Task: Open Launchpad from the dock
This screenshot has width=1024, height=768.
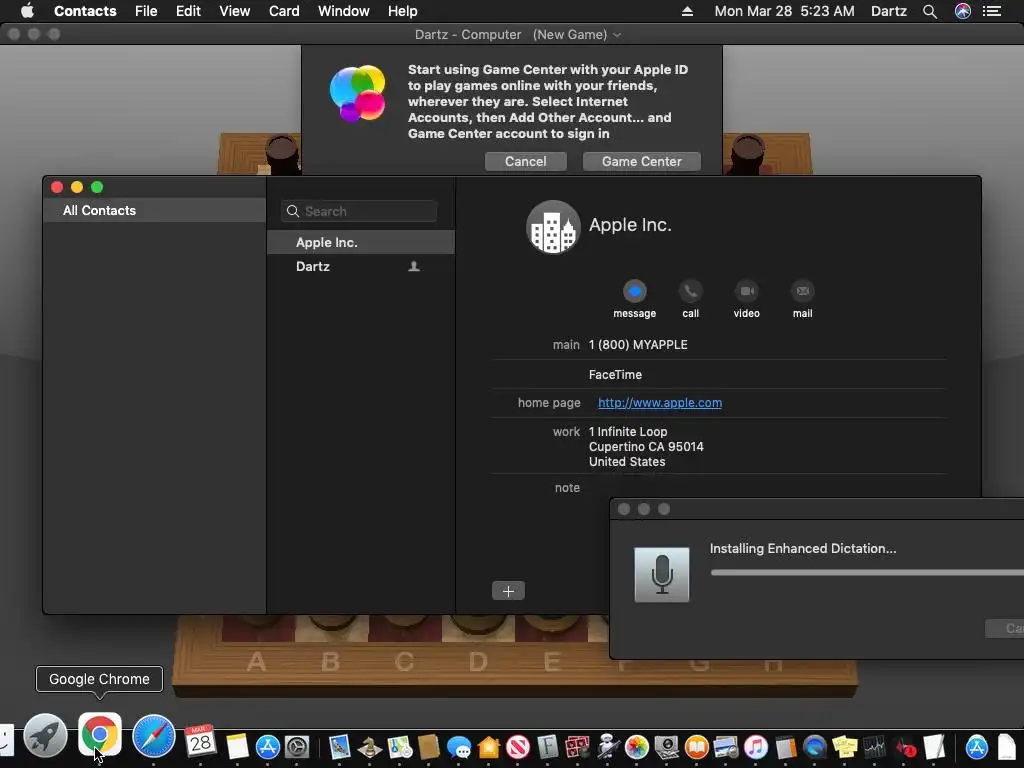Action: [x=45, y=735]
